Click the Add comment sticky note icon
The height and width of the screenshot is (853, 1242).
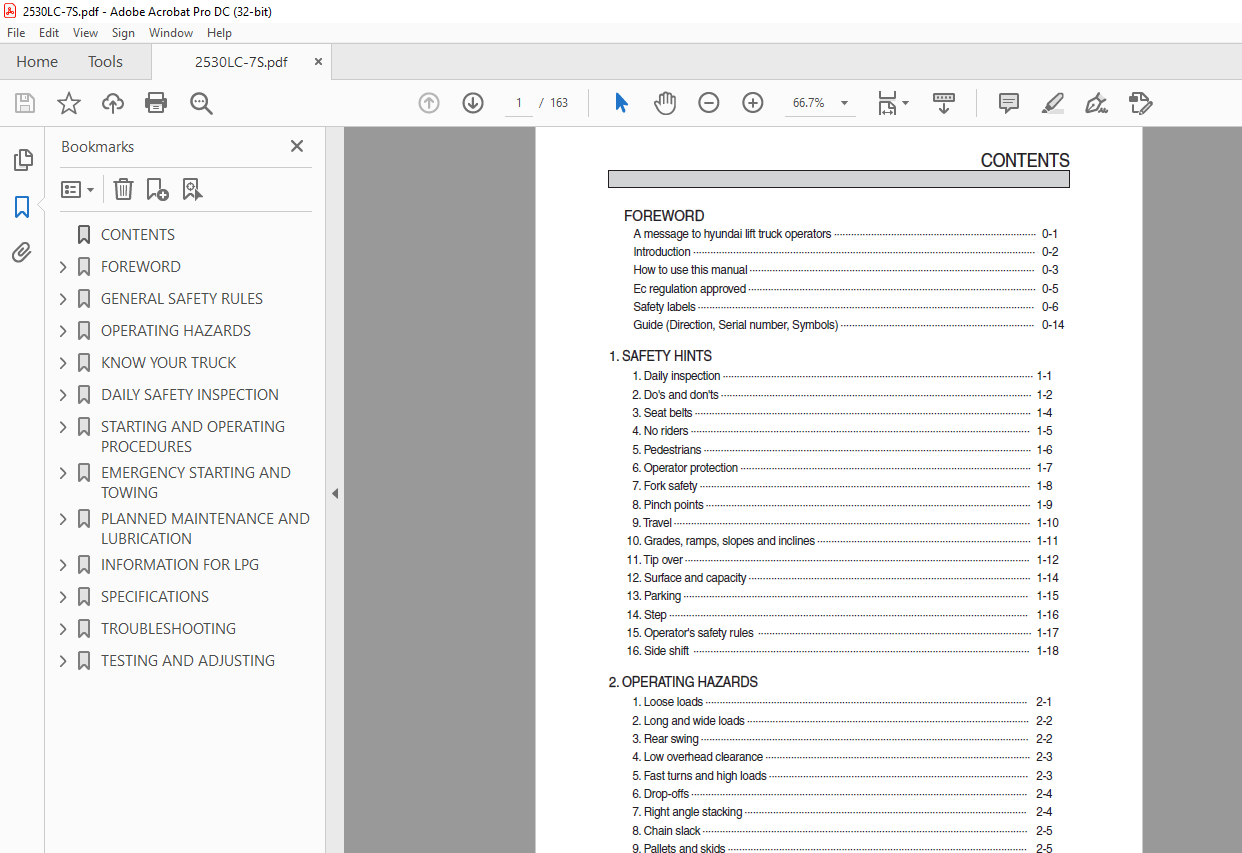(1008, 103)
